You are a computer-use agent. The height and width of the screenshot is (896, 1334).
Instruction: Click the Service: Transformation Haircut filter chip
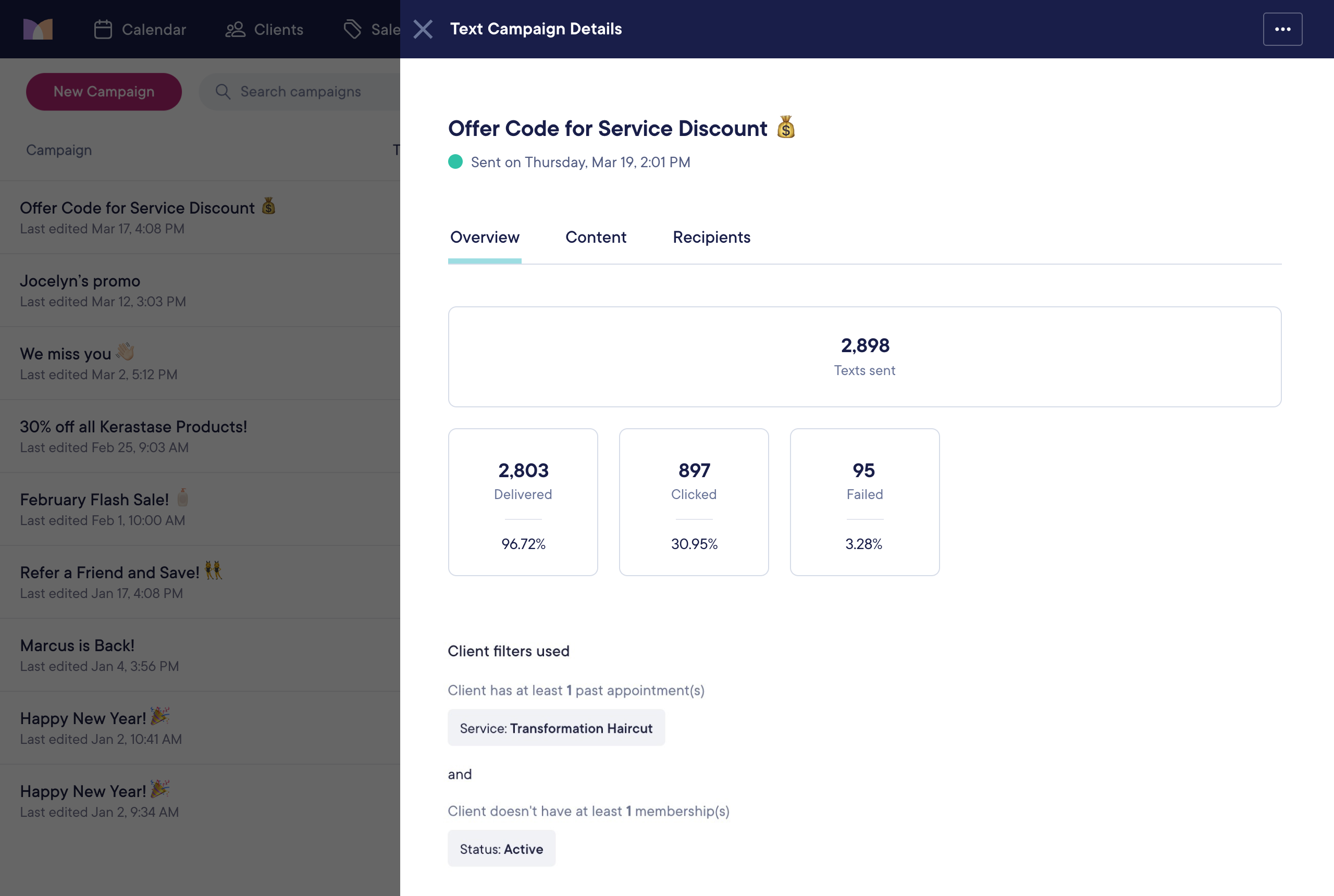click(555, 728)
